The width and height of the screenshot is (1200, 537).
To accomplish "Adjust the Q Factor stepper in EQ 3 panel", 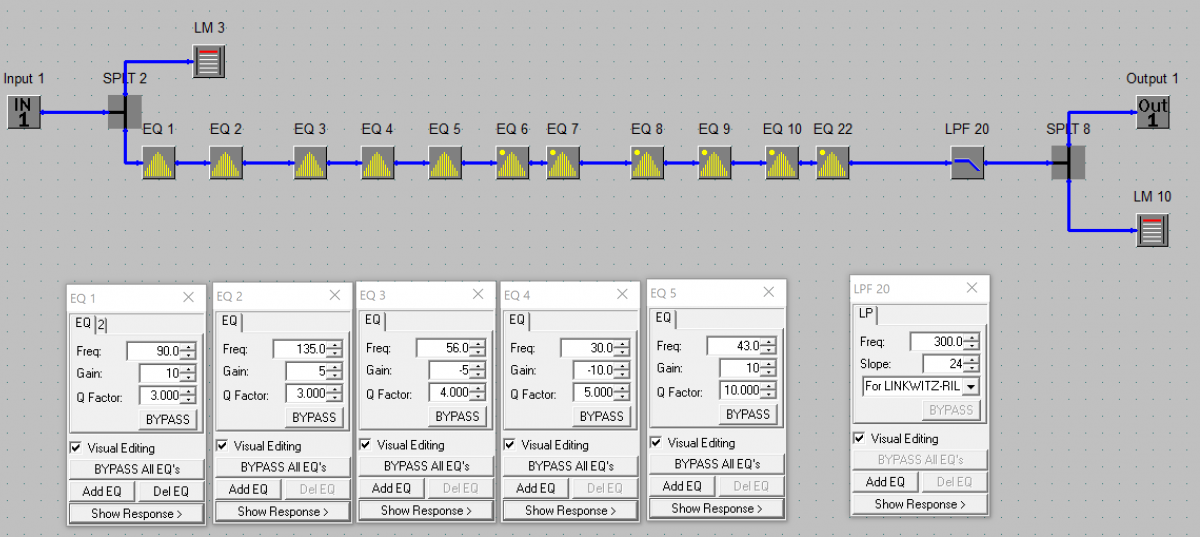I will [478, 392].
